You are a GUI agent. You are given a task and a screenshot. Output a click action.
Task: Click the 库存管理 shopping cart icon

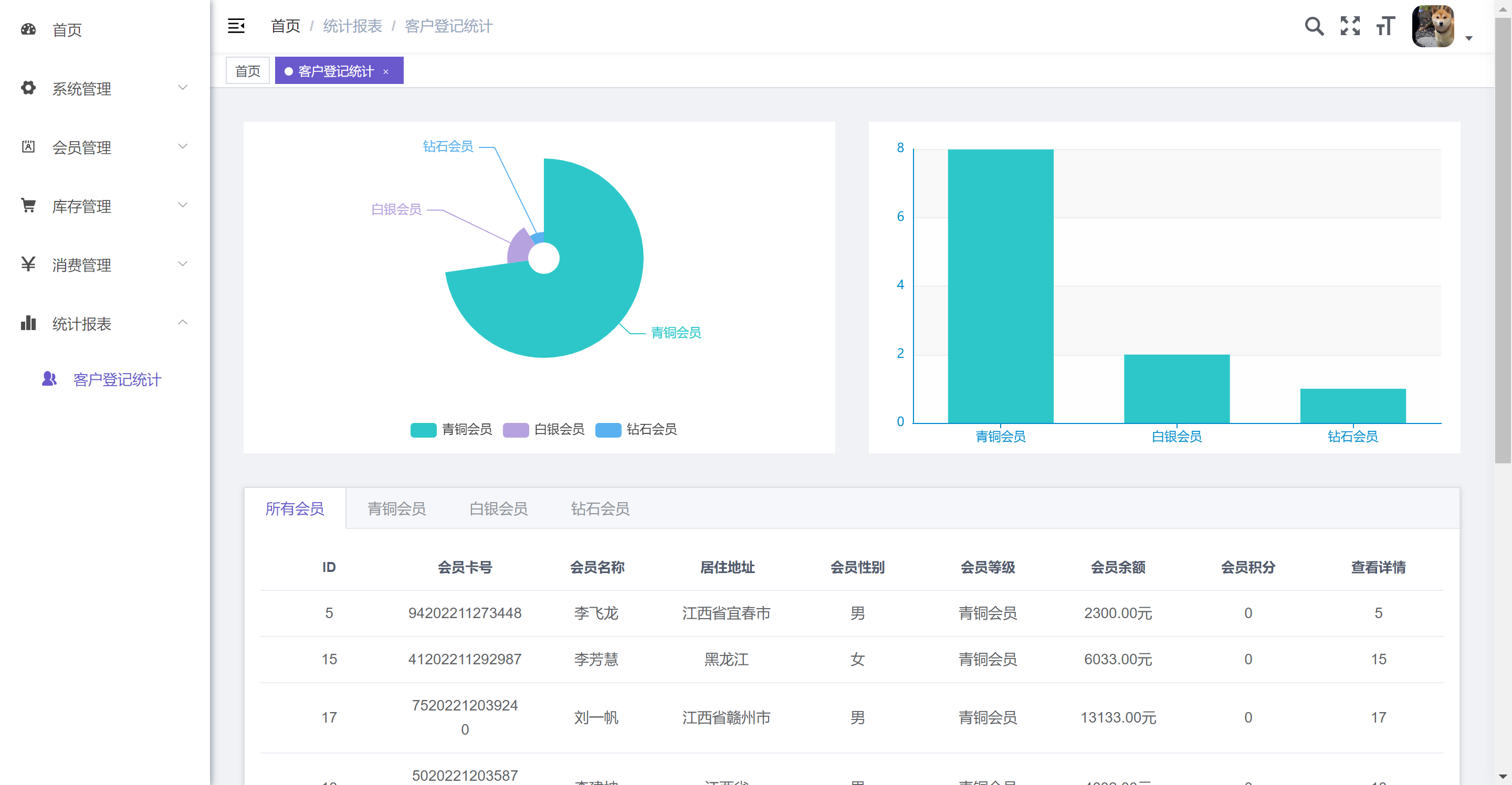click(x=28, y=205)
